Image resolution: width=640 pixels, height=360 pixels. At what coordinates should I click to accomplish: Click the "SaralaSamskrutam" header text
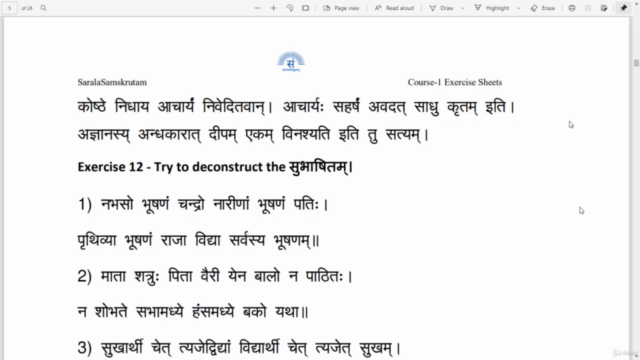click(x=112, y=82)
